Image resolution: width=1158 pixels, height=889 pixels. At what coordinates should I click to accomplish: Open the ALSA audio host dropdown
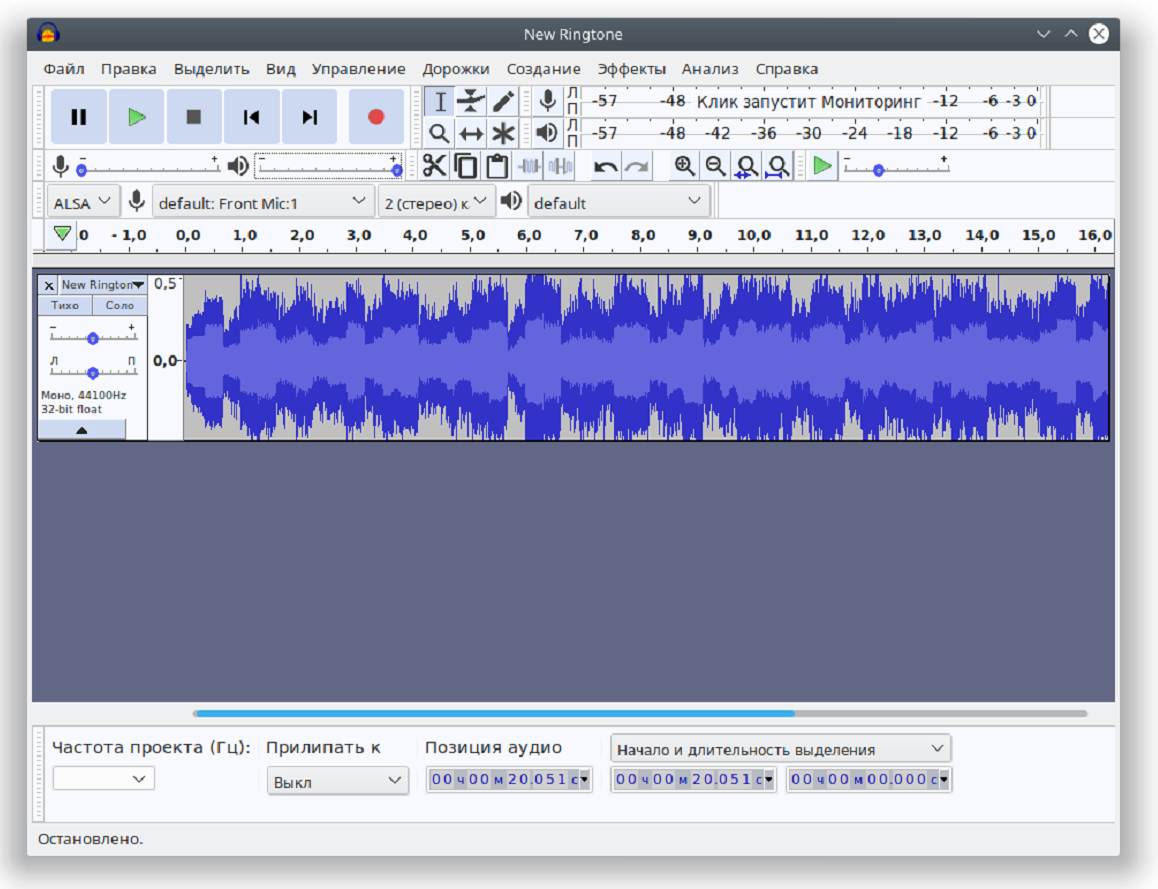[83, 202]
